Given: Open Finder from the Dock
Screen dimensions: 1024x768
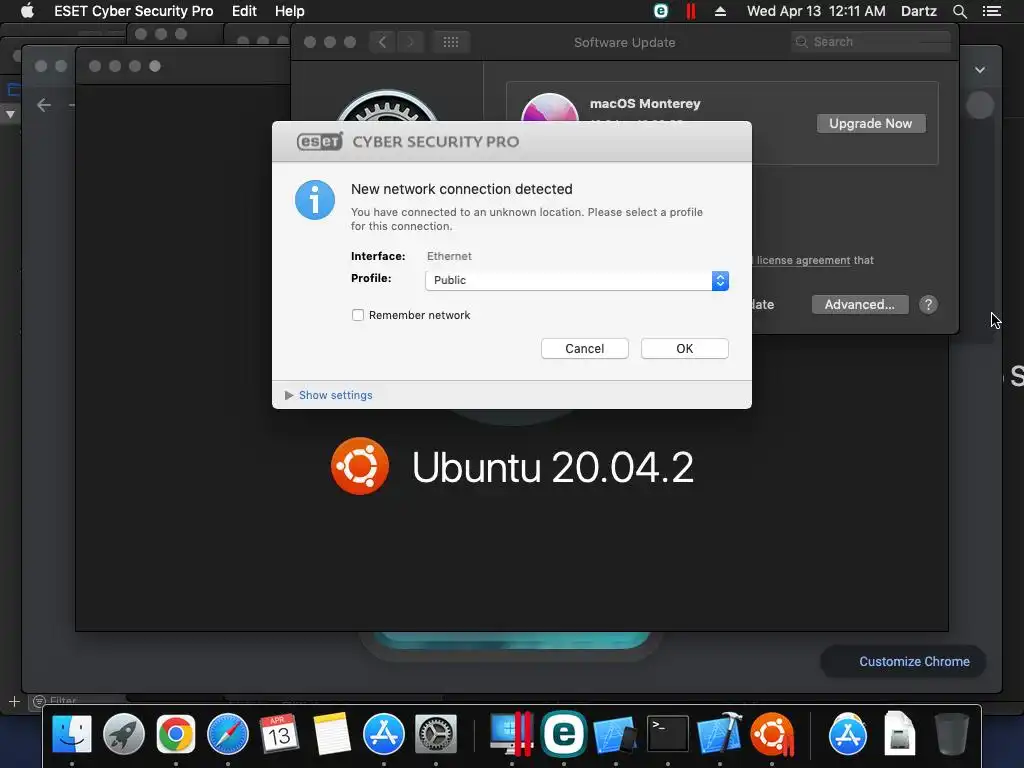Looking at the screenshot, I should (x=72, y=734).
